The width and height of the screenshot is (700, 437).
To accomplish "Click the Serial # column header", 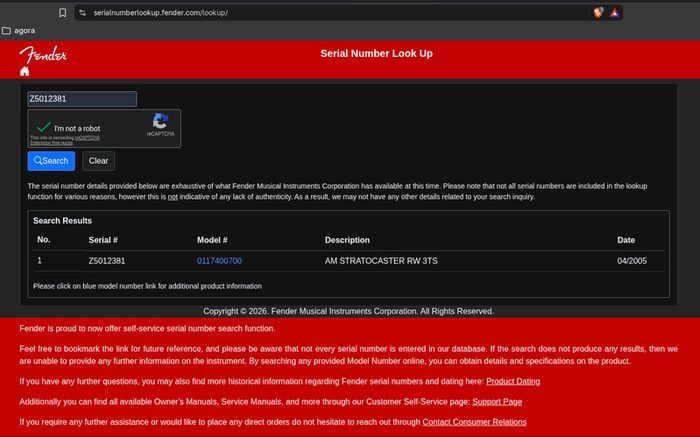I will [103, 240].
